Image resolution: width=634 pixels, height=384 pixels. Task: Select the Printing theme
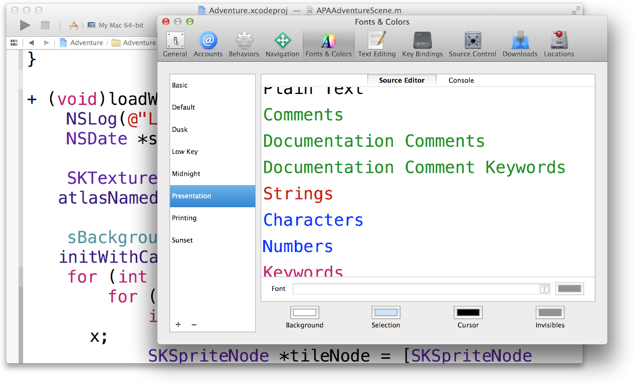tap(212, 218)
